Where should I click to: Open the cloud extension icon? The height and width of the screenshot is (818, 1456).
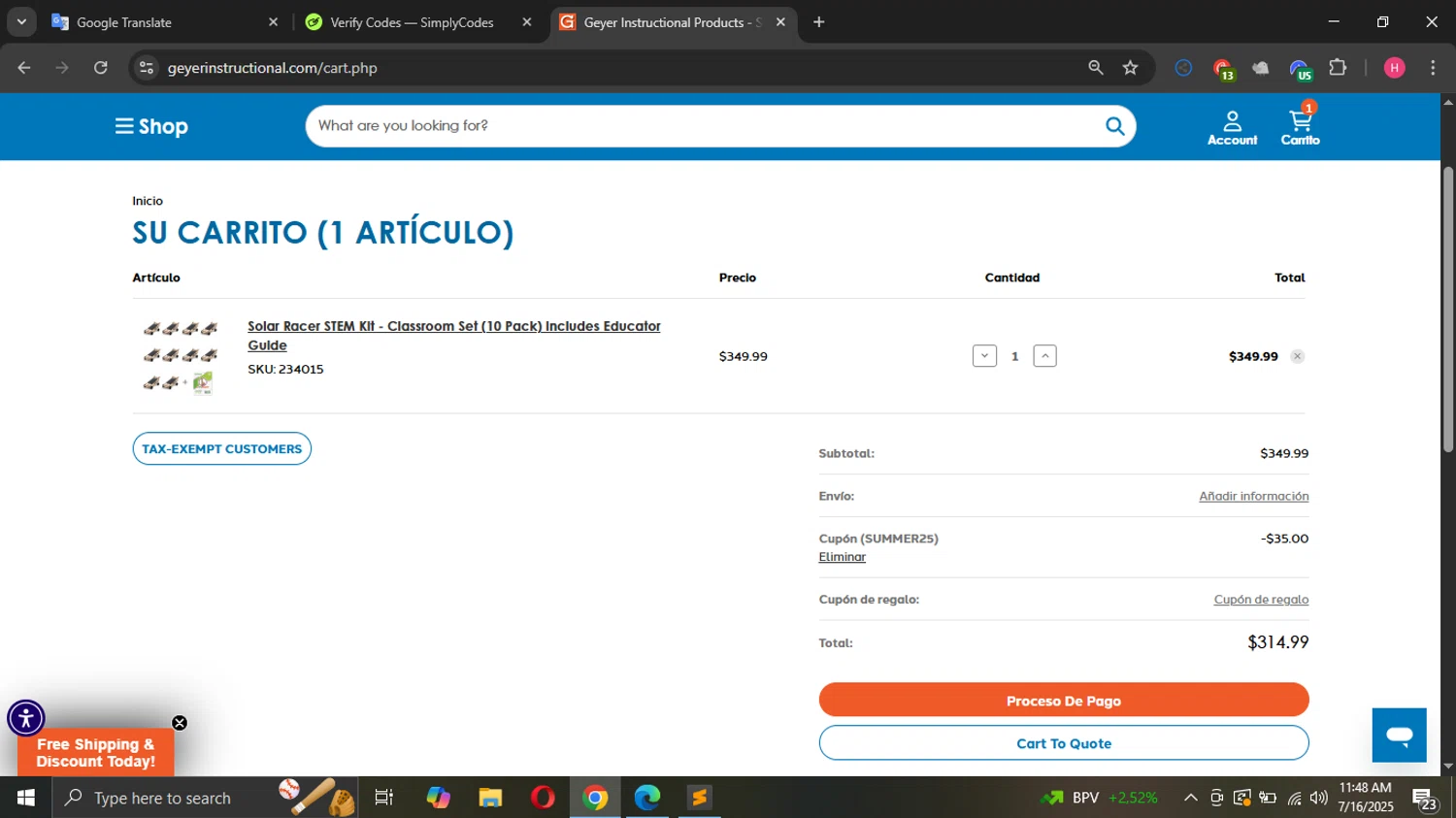1261,68
